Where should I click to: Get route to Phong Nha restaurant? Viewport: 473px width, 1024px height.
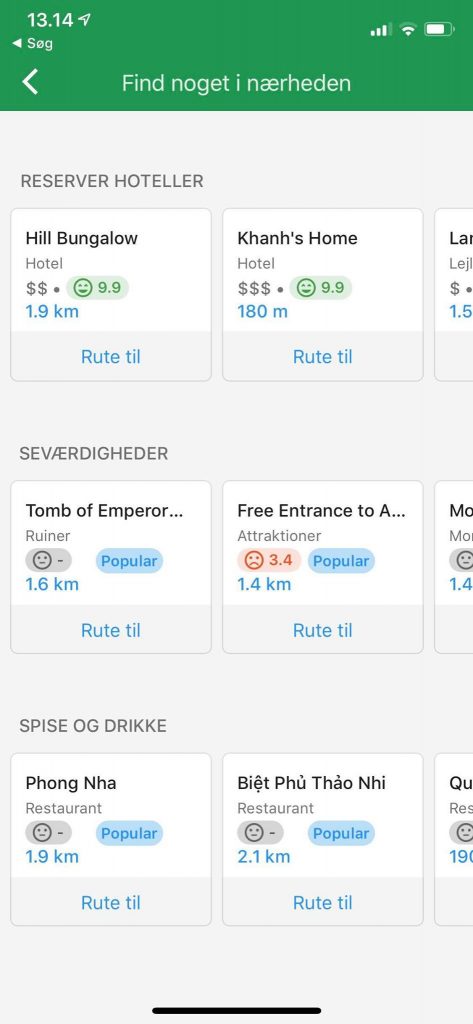pyautogui.click(x=111, y=903)
